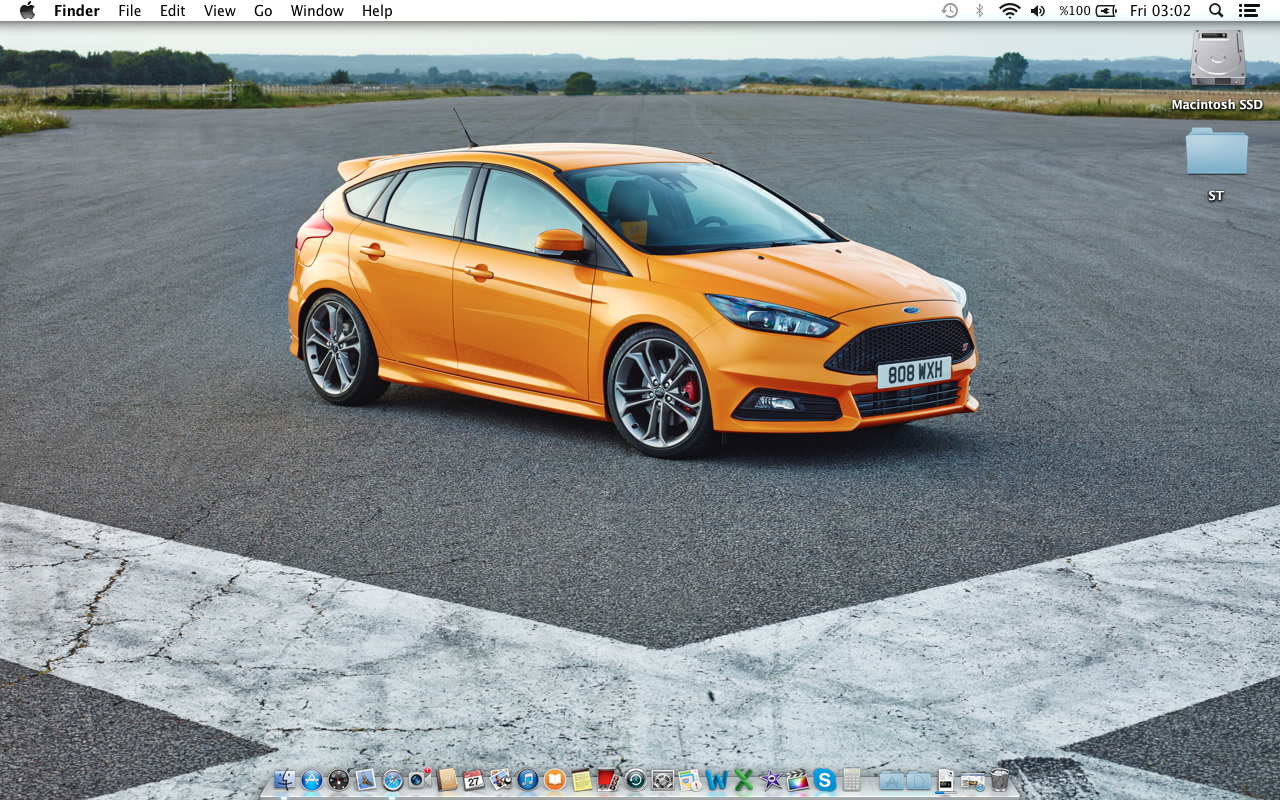The image size is (1280, 800).
Task: Launch Skype from the Dock
Action: [825, 780]
